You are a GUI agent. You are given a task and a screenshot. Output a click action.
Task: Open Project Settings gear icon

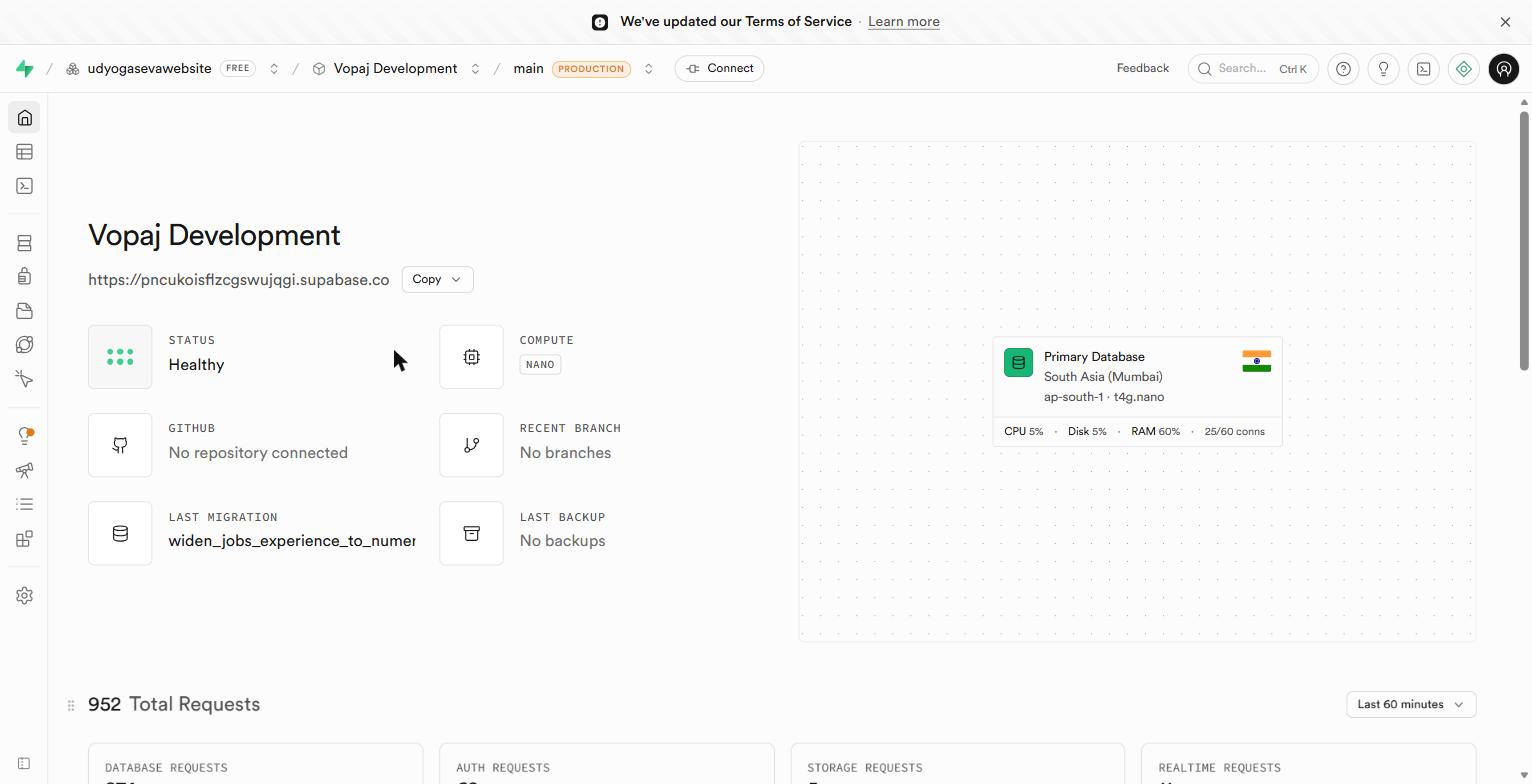pos(25,596)
